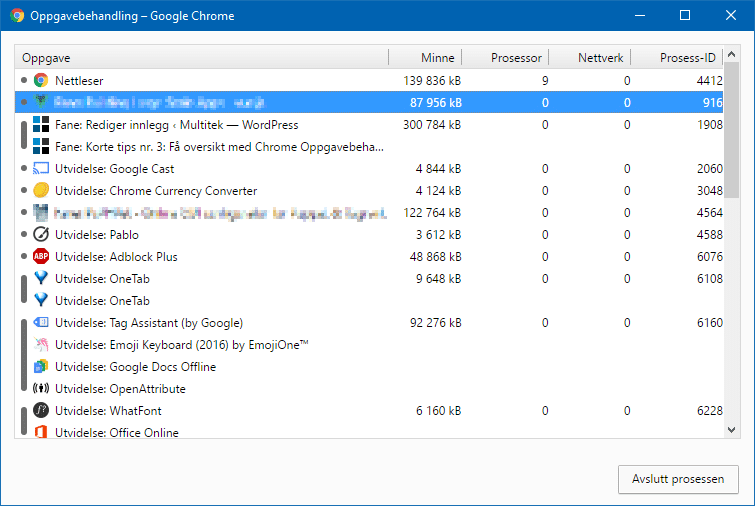Click process ID 6076
The image size is (755, 506).
click(x=710, y=257)
